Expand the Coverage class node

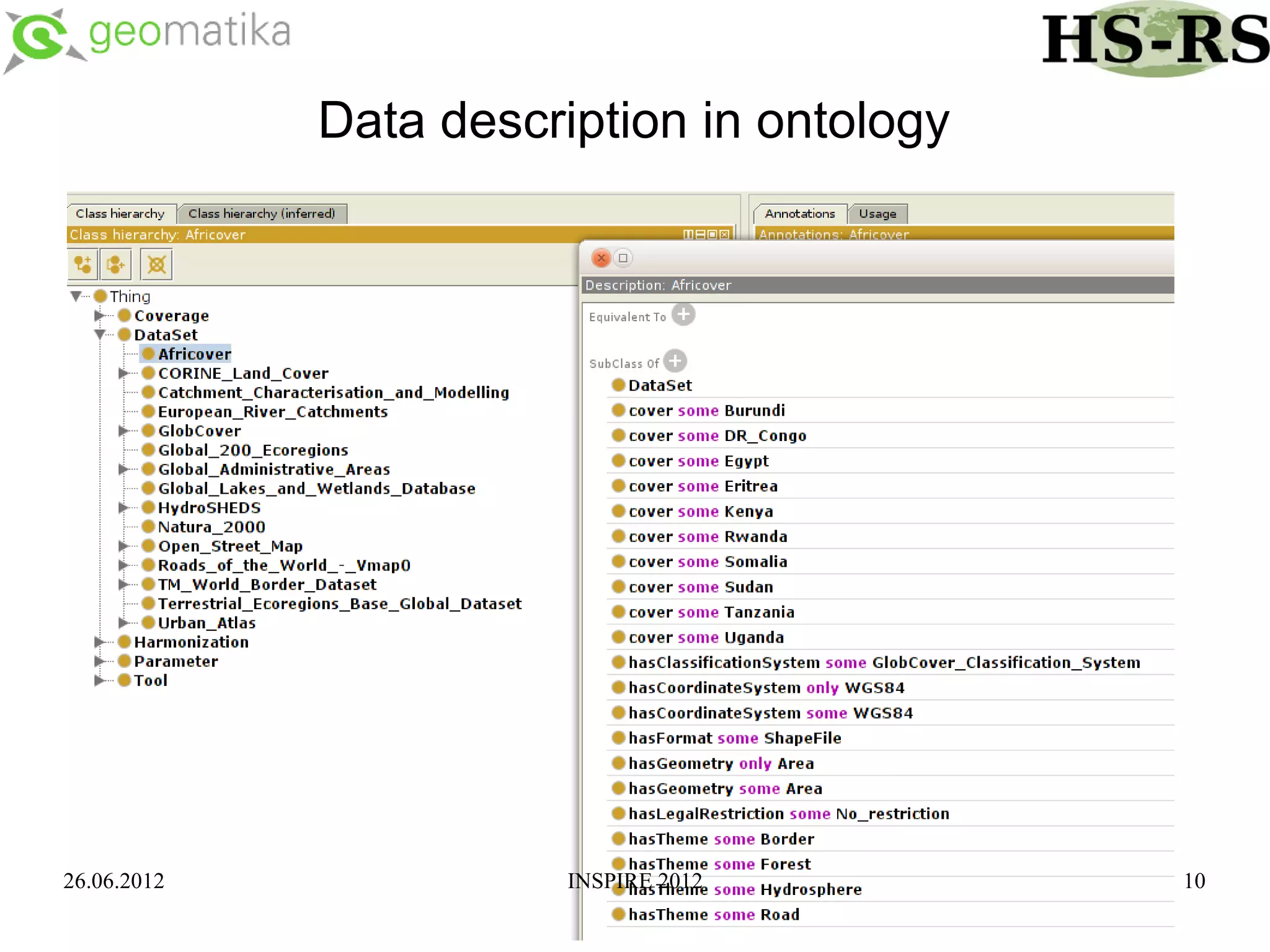99,316
